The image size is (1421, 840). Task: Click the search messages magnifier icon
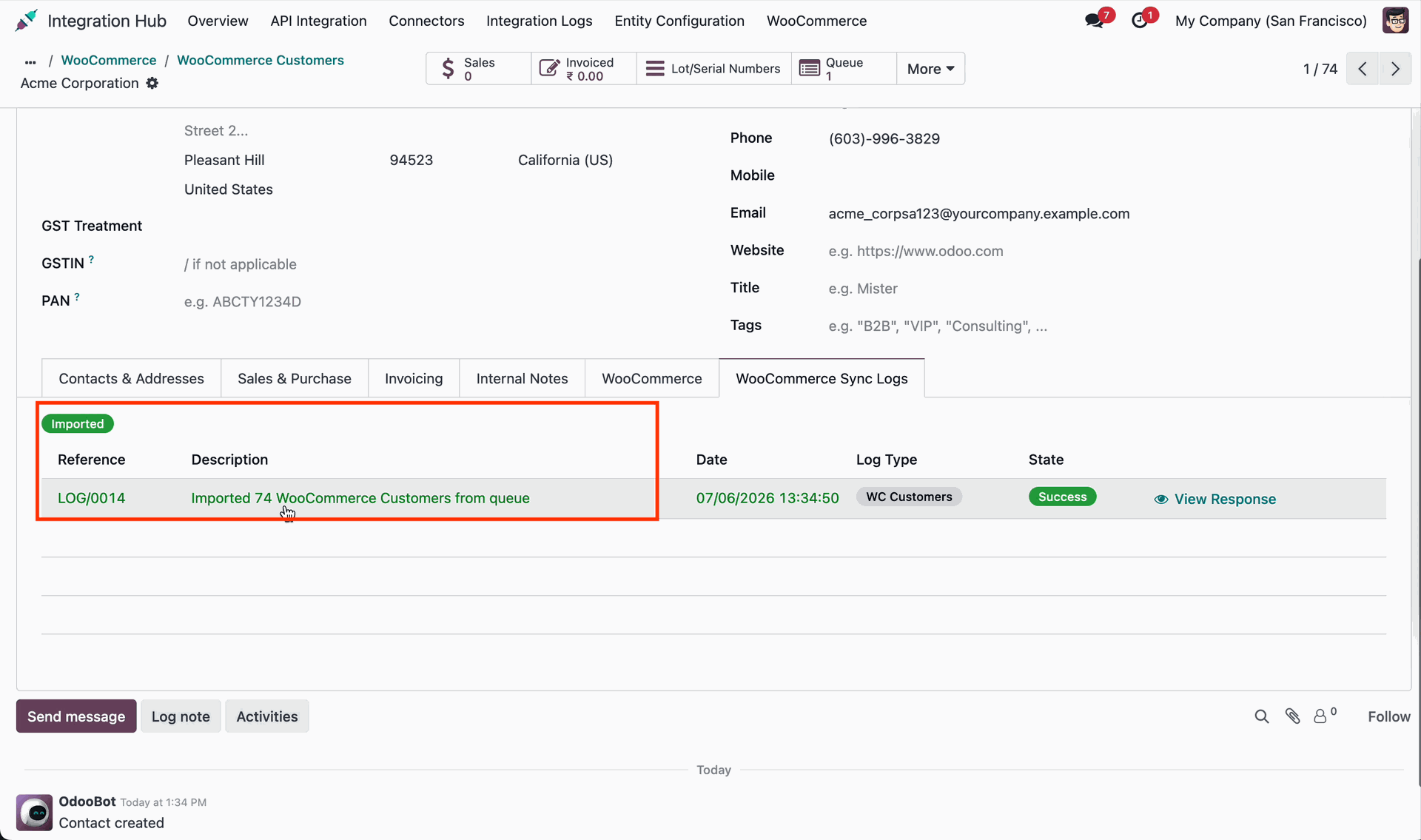pos(1262,716)
